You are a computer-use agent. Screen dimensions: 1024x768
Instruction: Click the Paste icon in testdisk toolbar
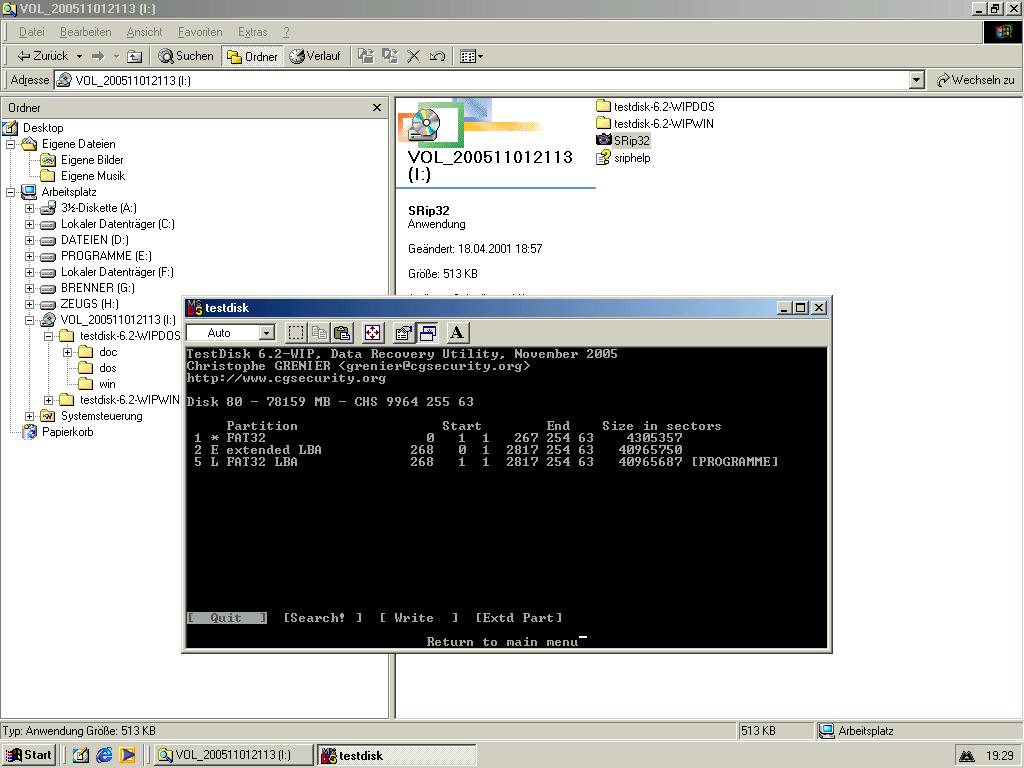point(342,333)
